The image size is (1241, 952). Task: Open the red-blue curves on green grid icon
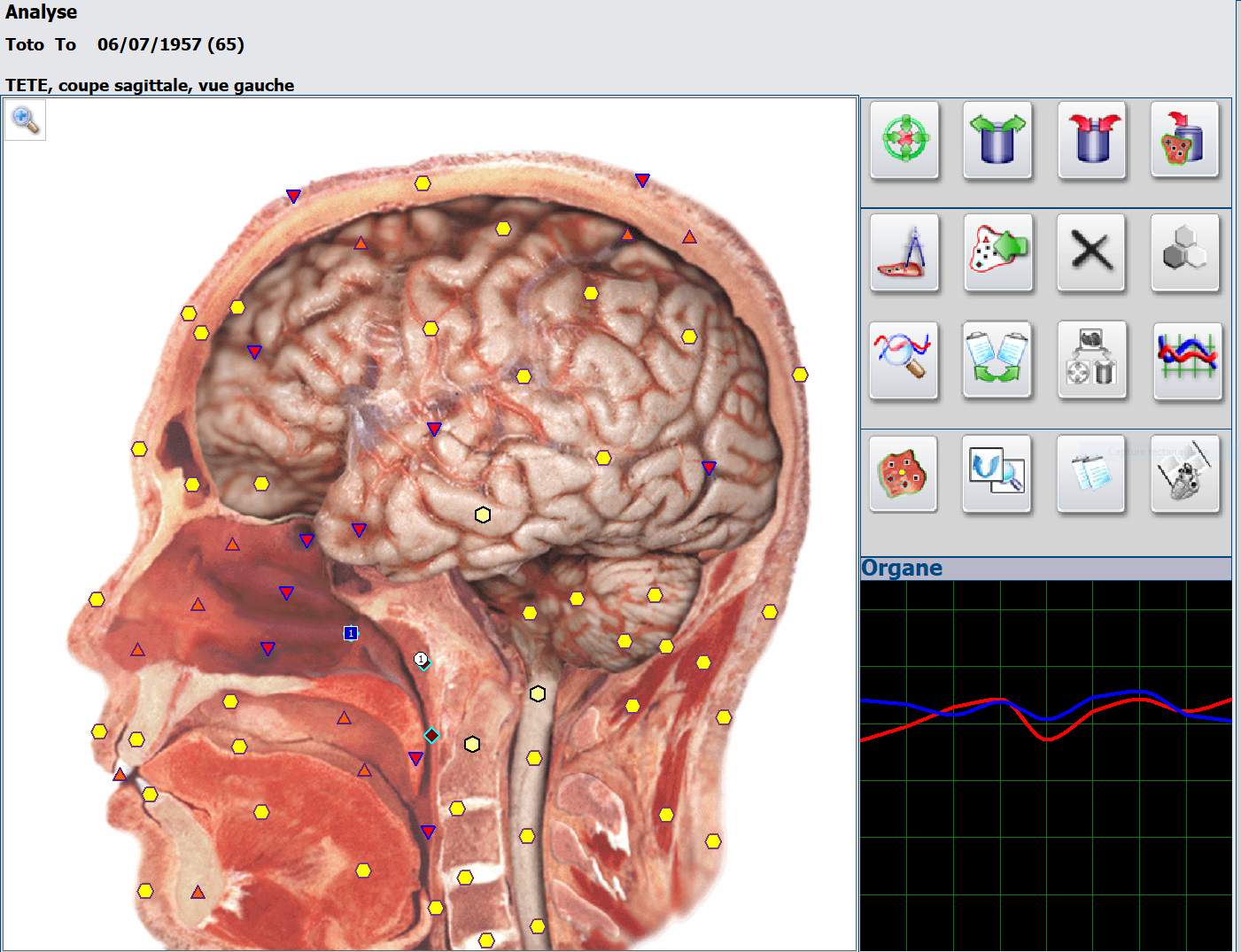[x=1187, y=360]
